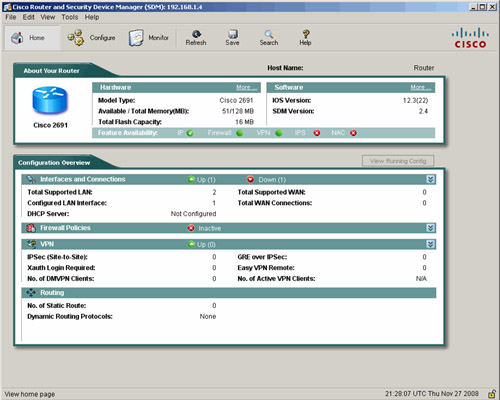Select Total Flash Capacity value 16 MB

[245, 122]
